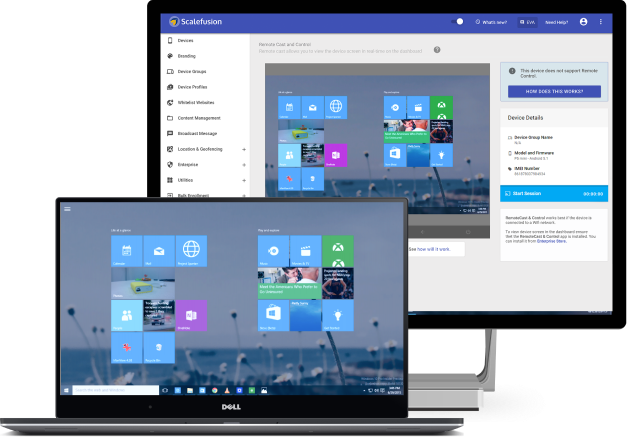Click Need Help? in the header

click(x=556, y=22)
